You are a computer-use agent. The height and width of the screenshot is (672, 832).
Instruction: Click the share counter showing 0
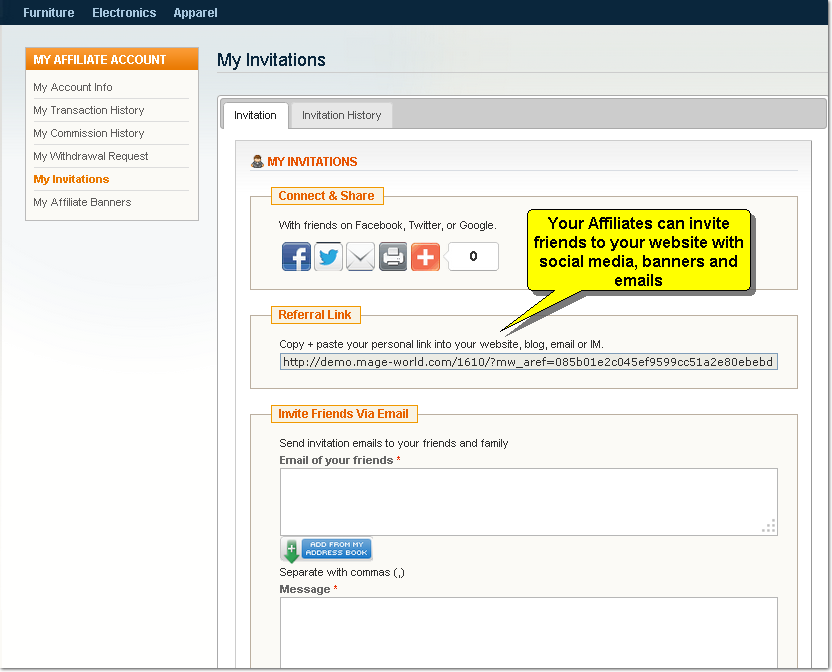(472, 256)
